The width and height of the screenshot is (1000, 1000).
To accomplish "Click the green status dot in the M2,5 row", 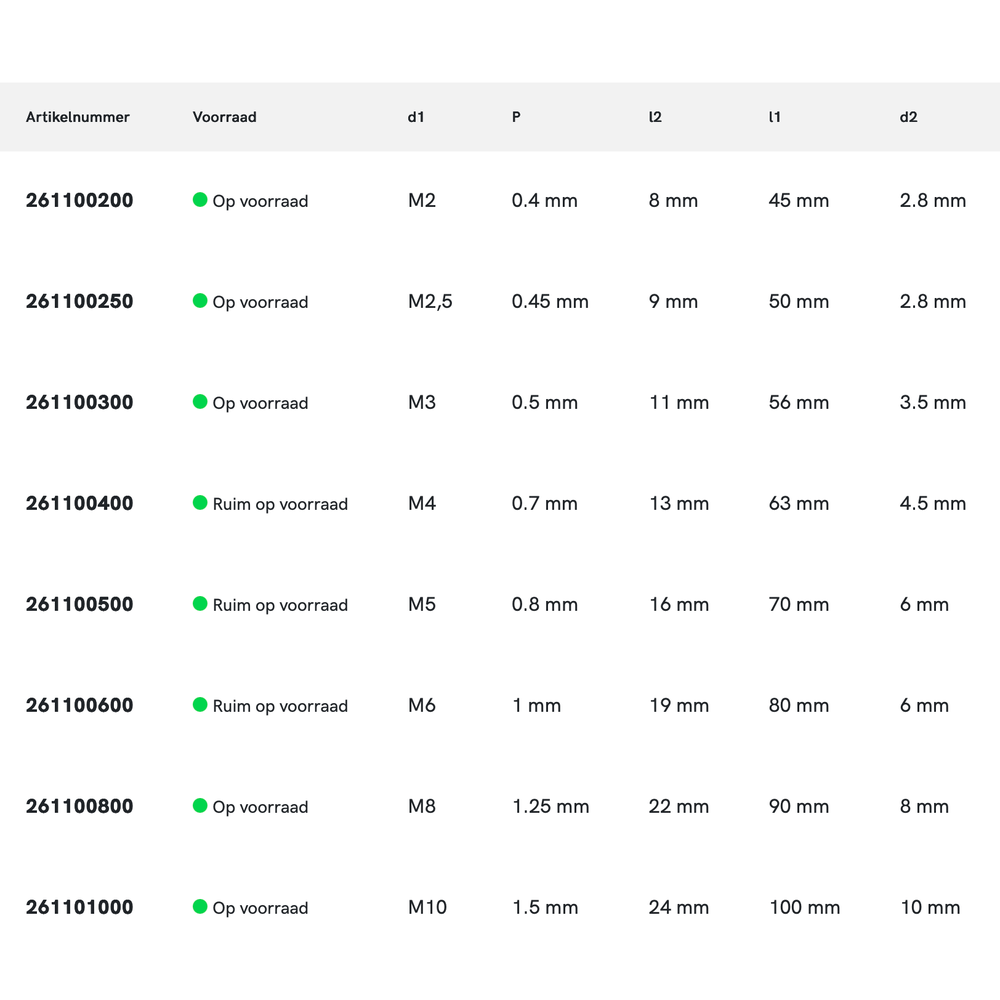I will 200,301.
